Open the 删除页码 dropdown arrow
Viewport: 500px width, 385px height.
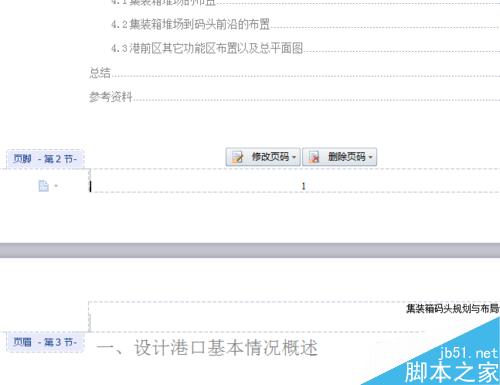pyautogui.click(x=370, y=157)
